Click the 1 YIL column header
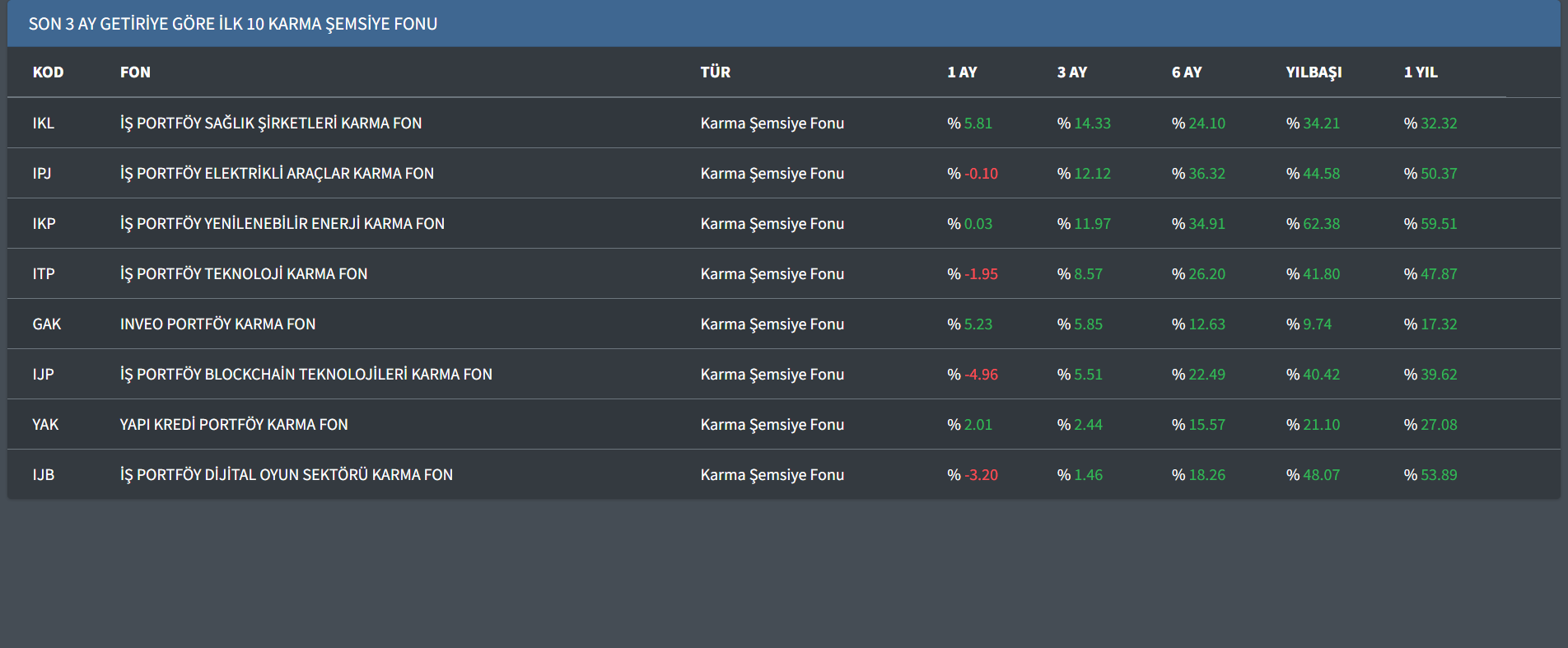The image size is (1568, 648). pyautogui.click(x=1421, y=72)
